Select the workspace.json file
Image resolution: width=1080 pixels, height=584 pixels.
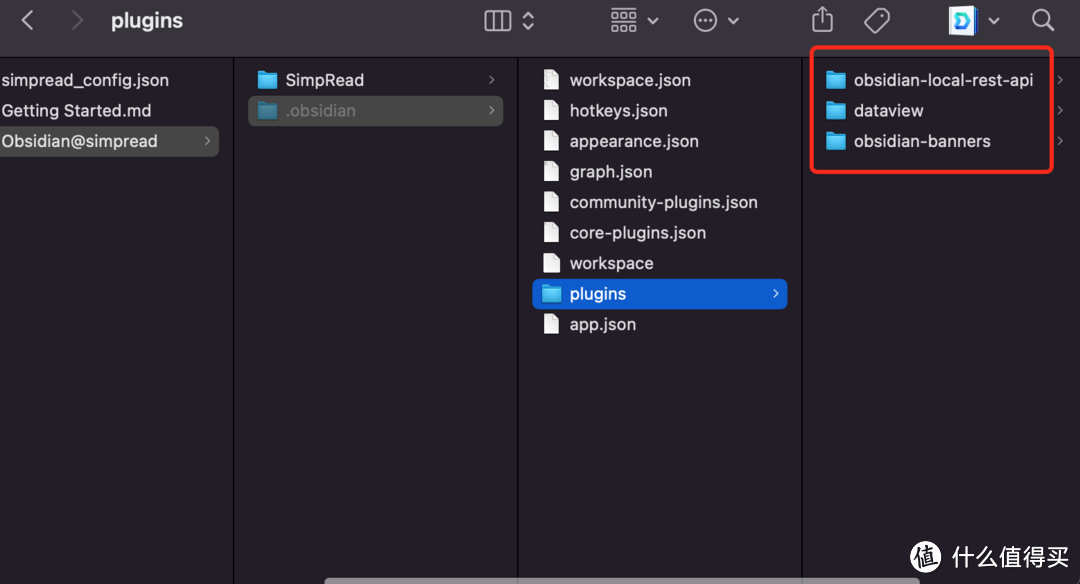pyautogui.click(x=630, y=79)
